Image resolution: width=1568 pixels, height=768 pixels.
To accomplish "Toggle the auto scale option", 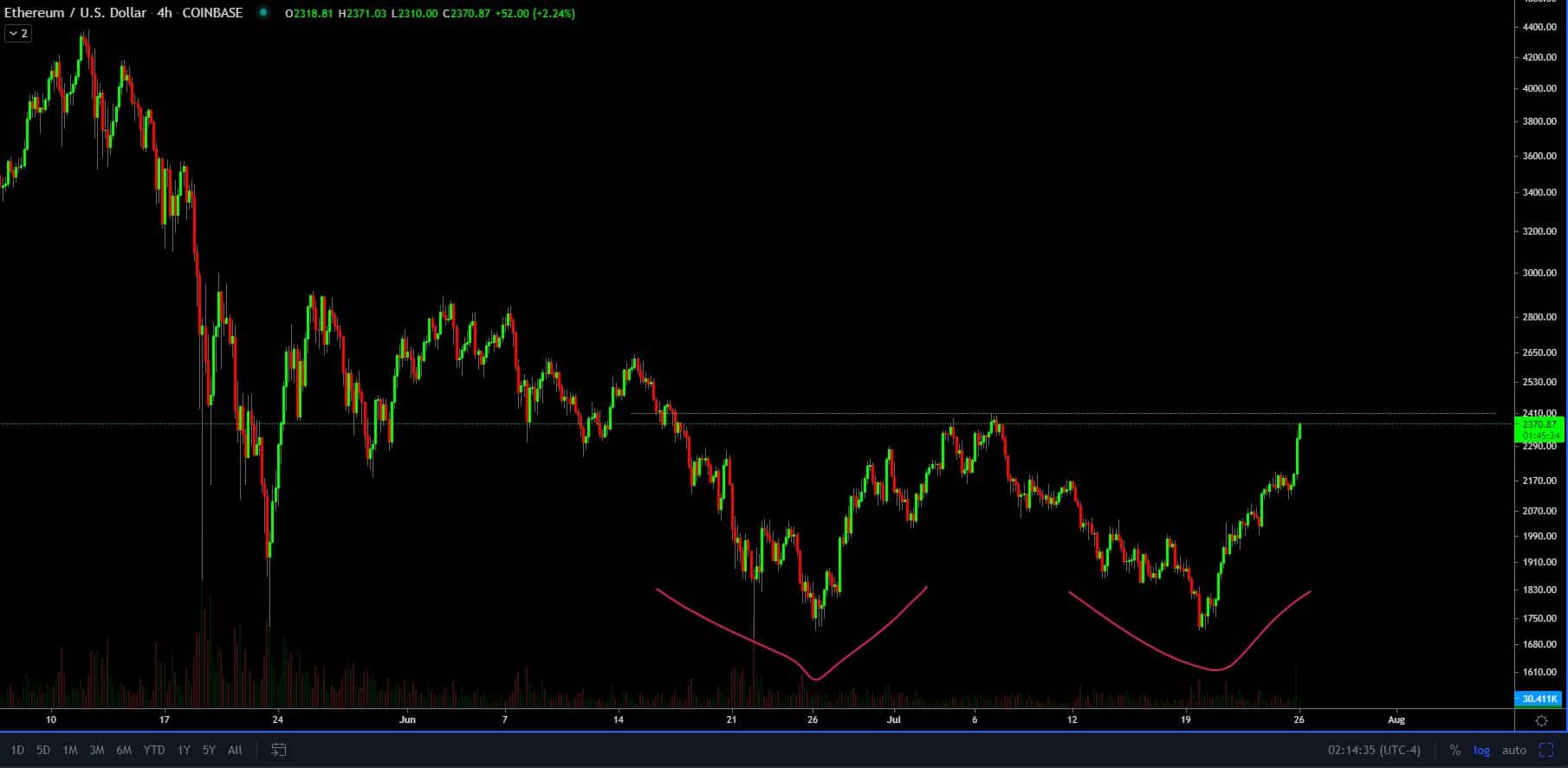I will pos(1513,750).
